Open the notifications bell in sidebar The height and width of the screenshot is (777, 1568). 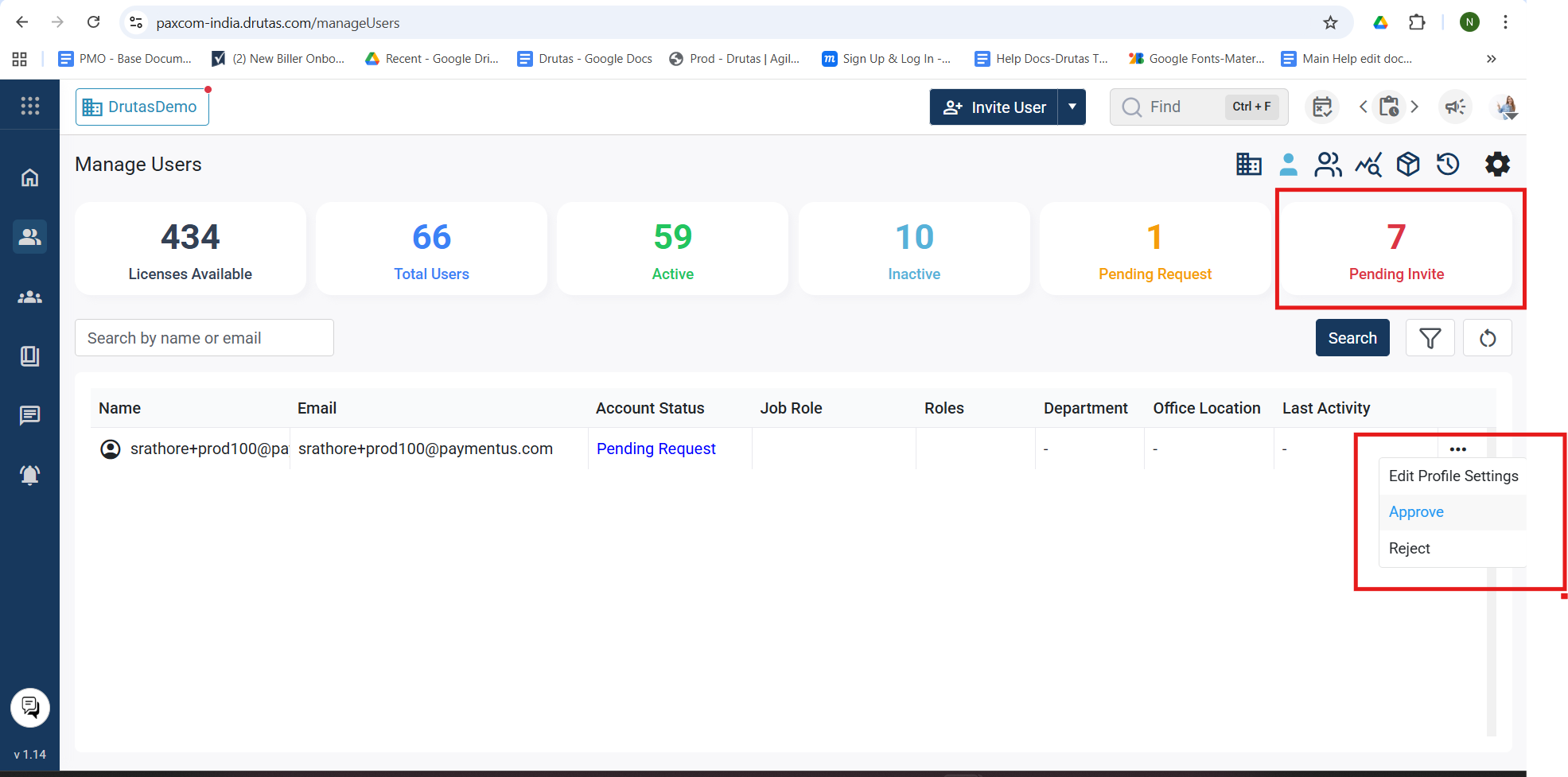29,475
